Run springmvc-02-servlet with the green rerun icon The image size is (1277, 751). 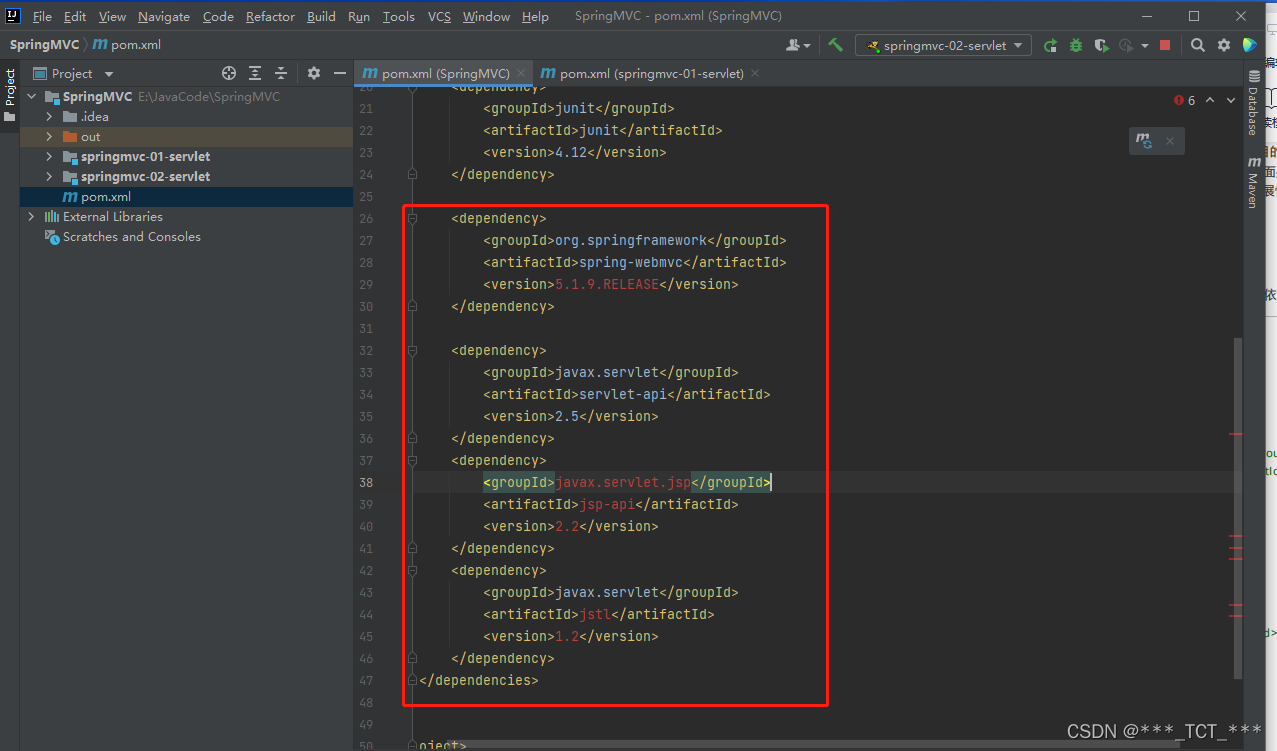coord(1050,45)
